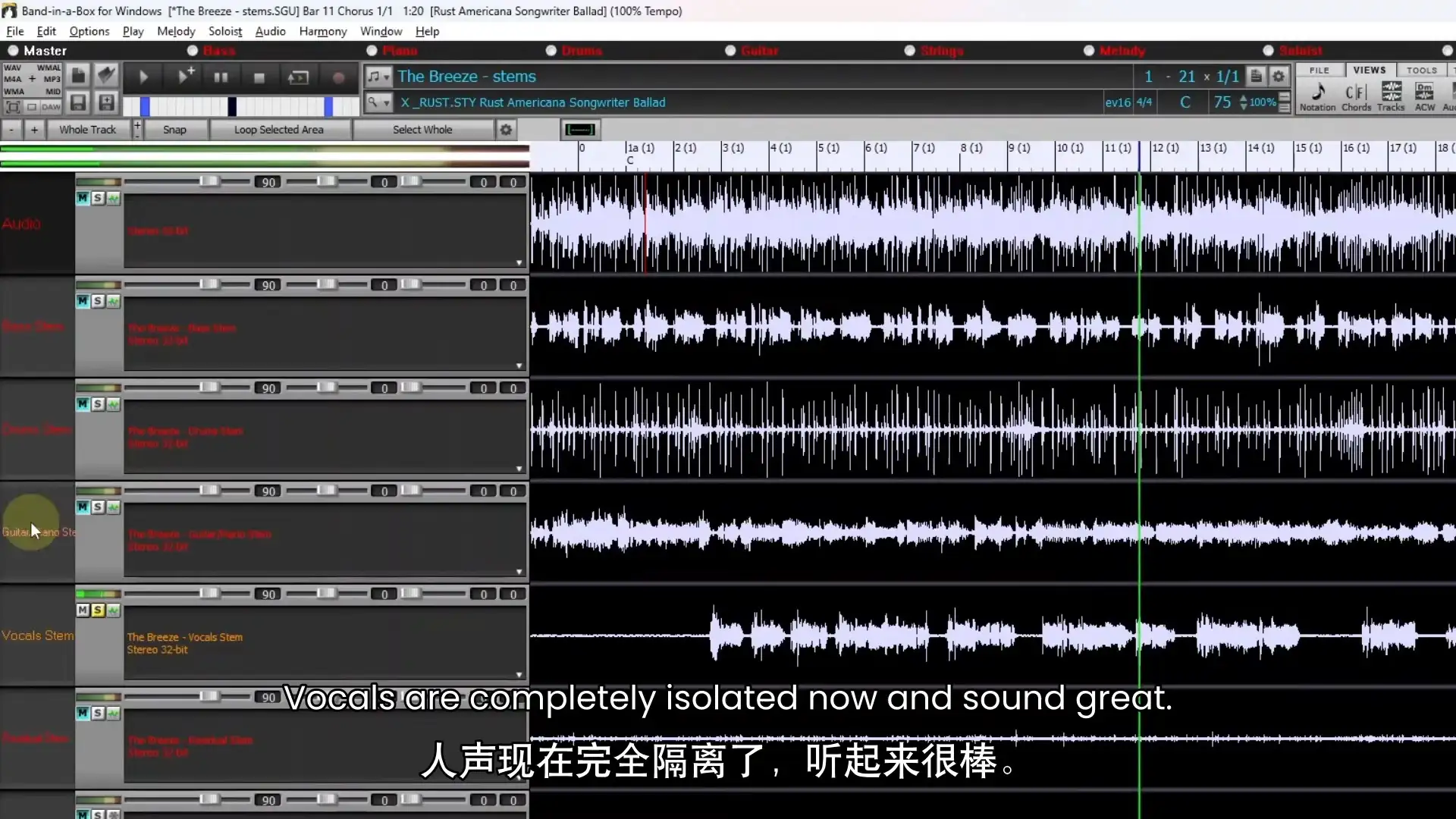
Task: Expand the Vocals Stem info panel downward
Action: point(520,673)
